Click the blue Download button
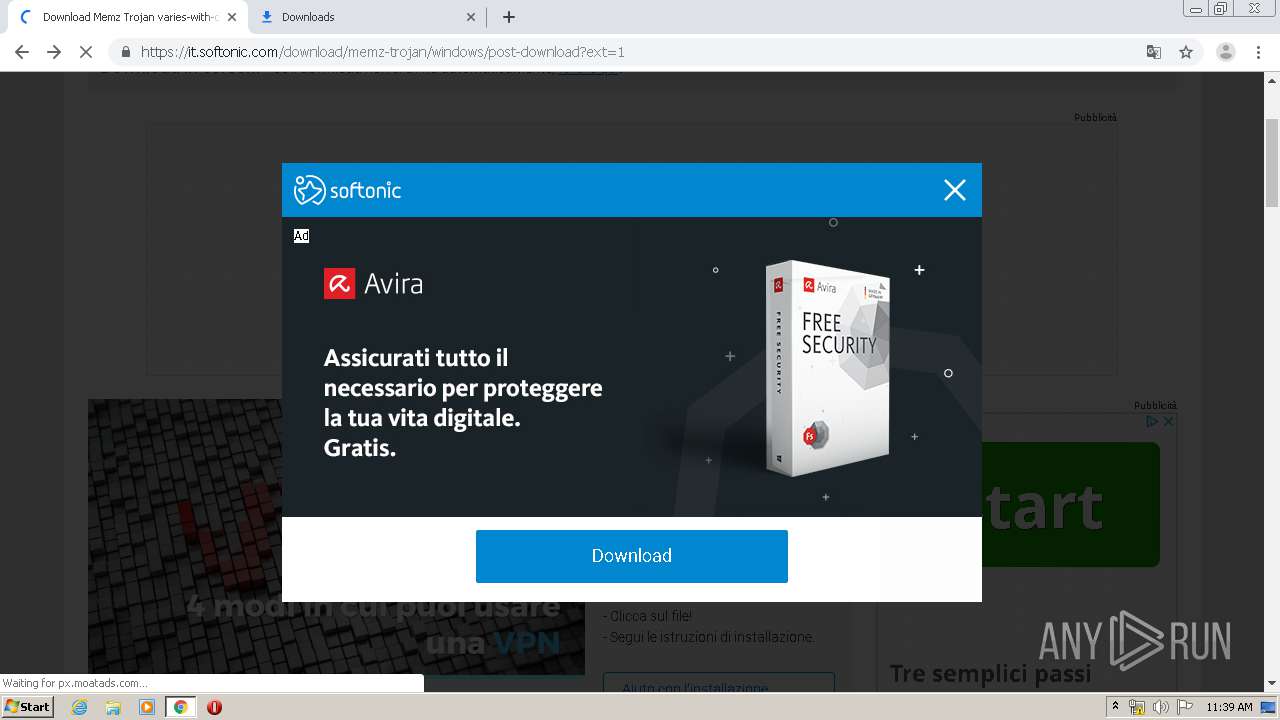The image size is (1280, 720). point(632,556)
